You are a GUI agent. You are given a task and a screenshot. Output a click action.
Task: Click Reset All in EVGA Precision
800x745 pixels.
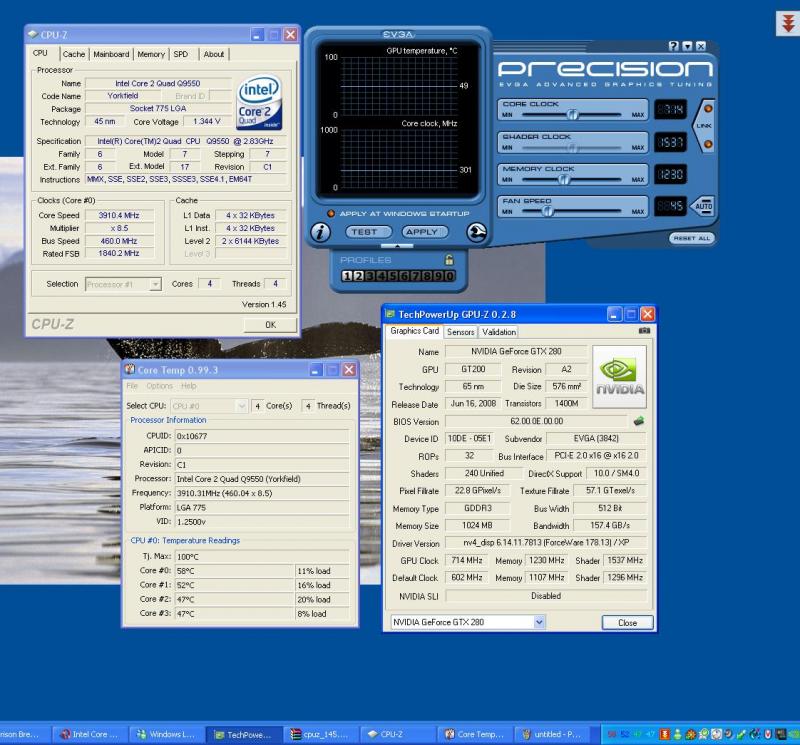point(691,238)
